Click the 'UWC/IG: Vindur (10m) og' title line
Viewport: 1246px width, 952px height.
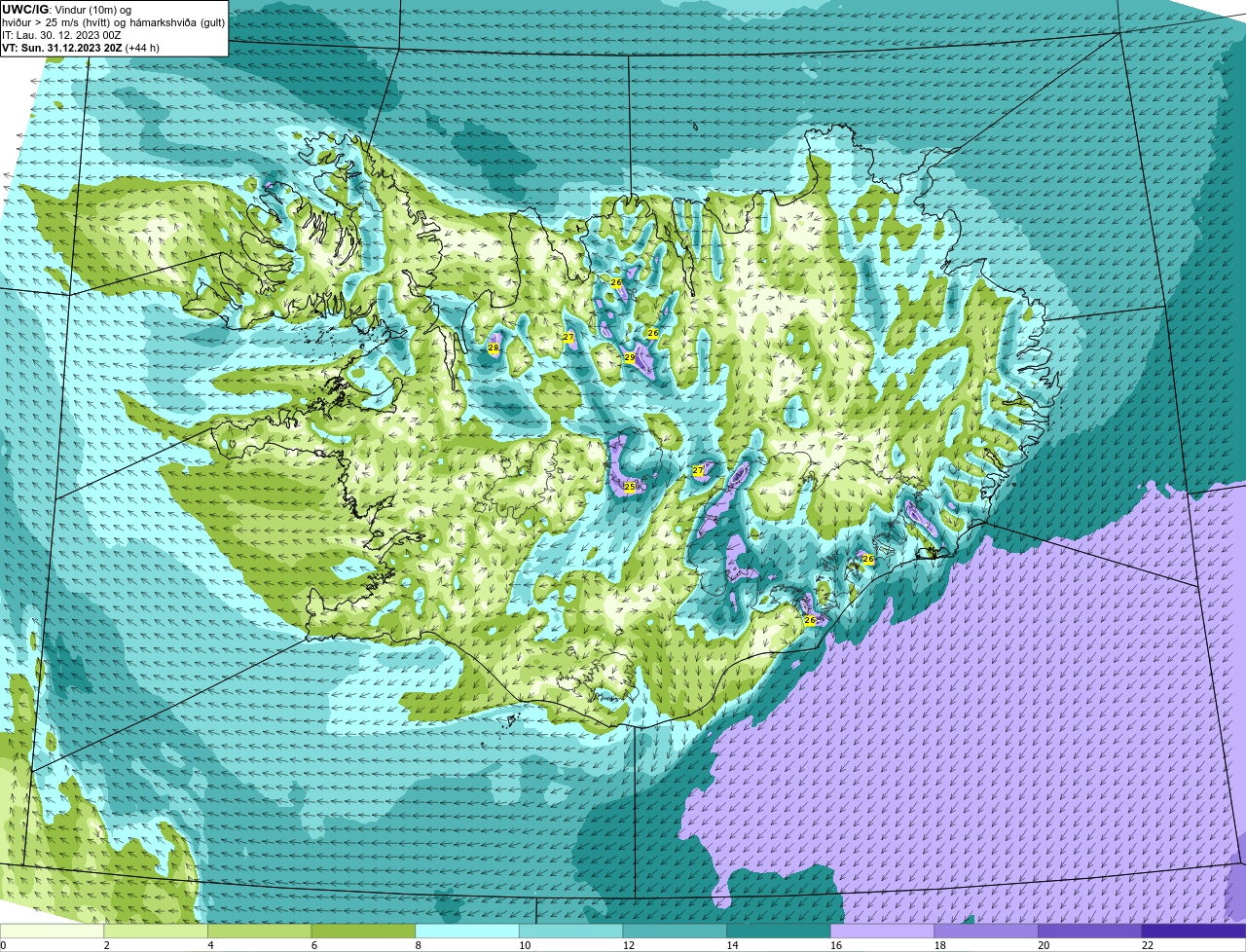pyautogui.click(x=66, y=9)
